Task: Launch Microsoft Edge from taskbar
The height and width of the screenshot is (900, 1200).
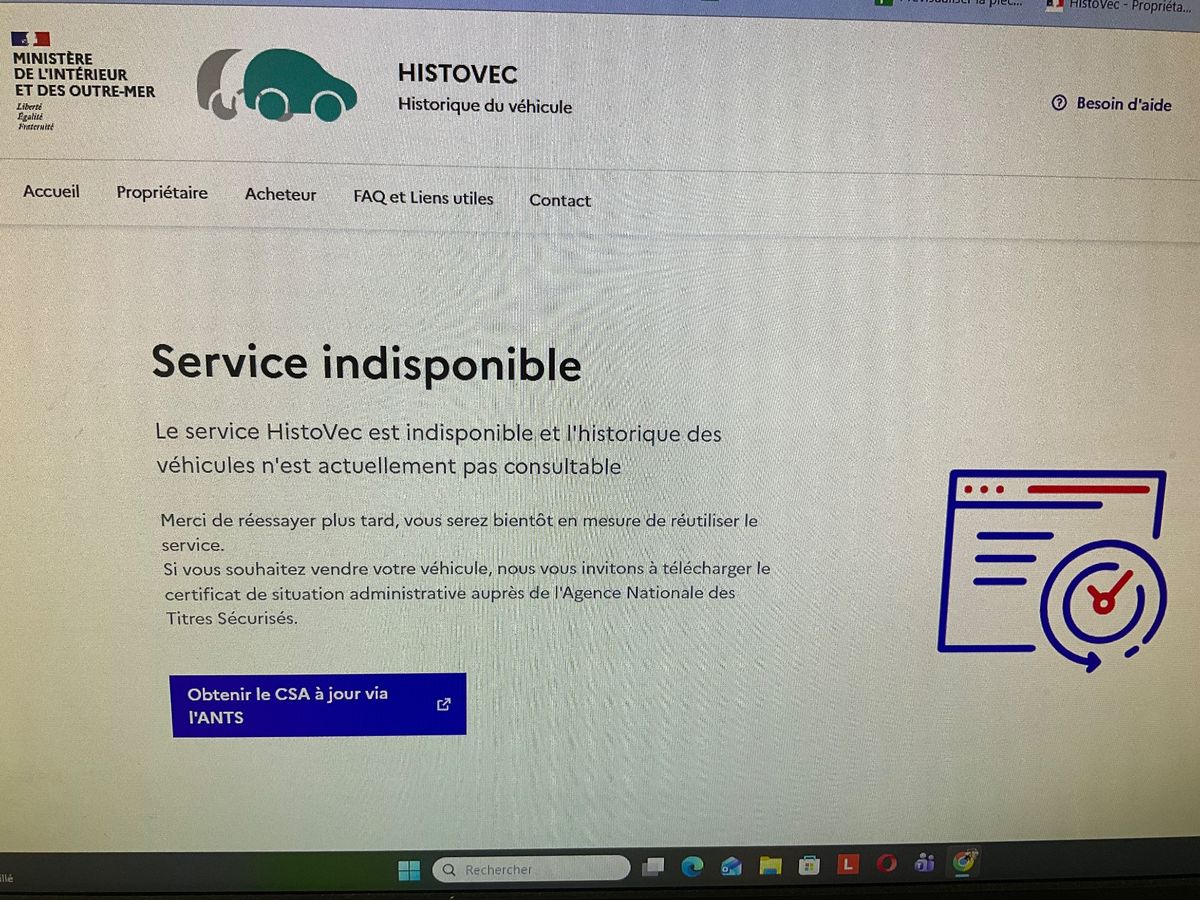Action: (x=692, y=866)
